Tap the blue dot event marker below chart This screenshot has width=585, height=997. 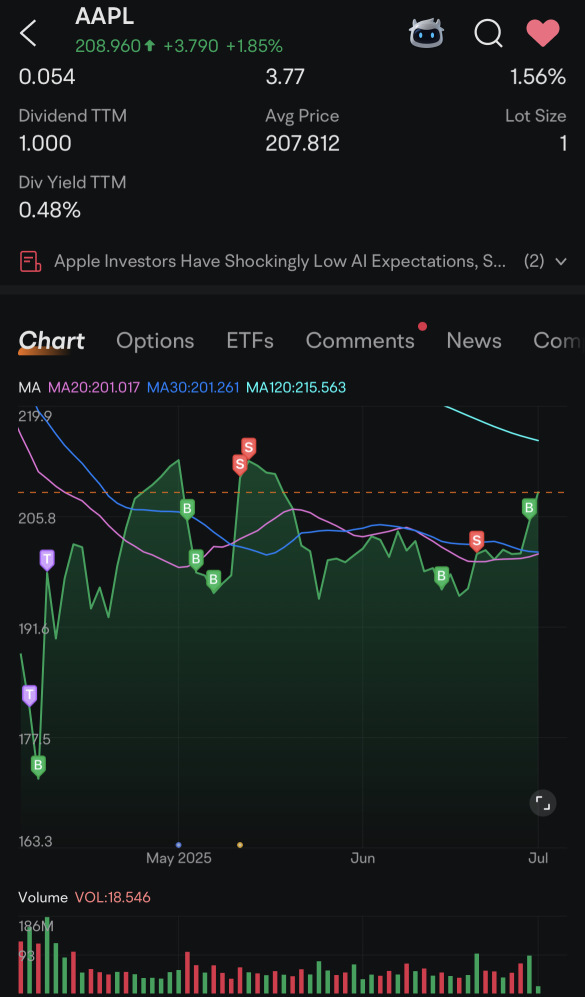tap(178, 845)
